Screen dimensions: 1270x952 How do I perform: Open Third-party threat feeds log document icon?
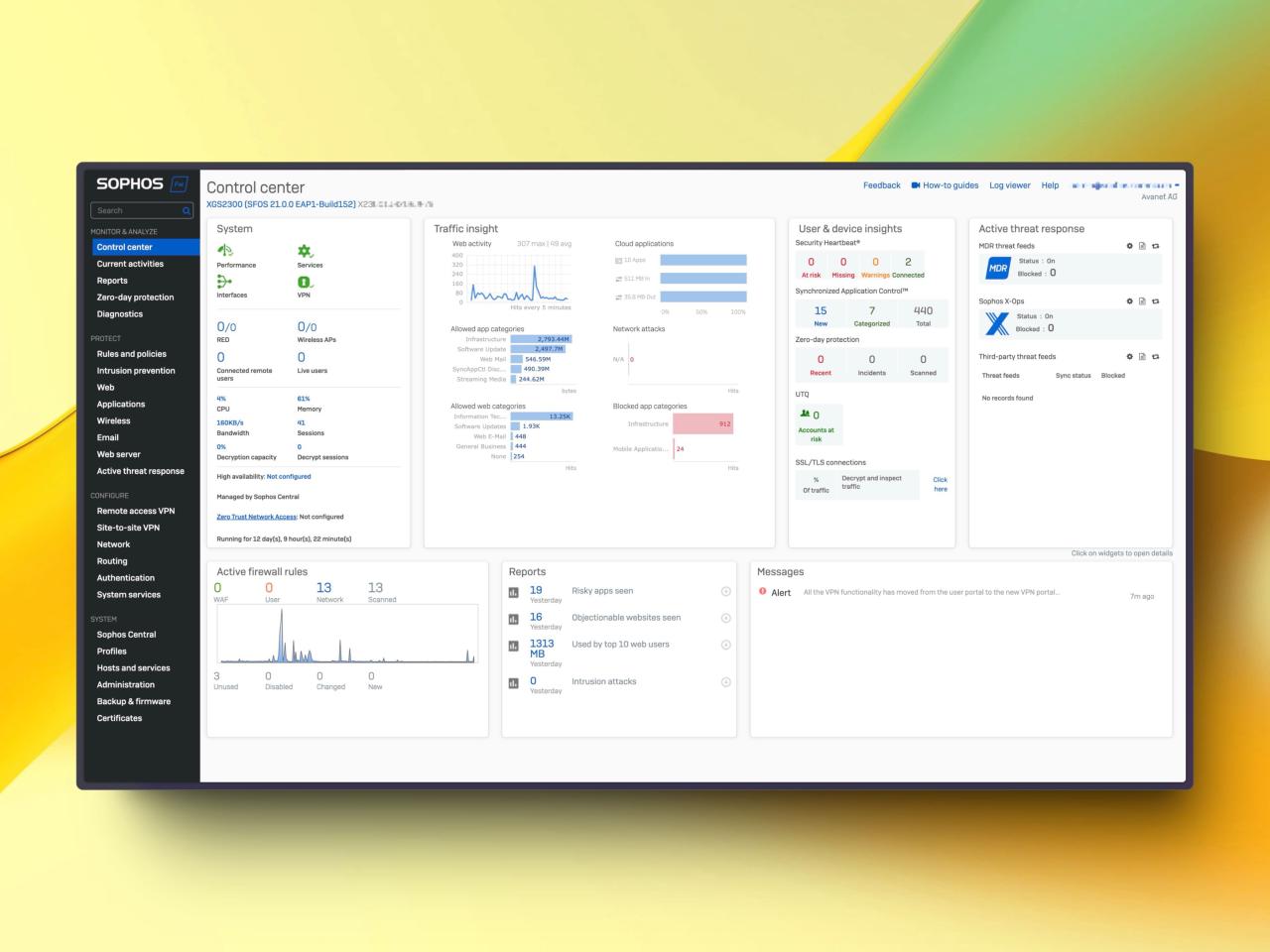(x=1142, y=357)
